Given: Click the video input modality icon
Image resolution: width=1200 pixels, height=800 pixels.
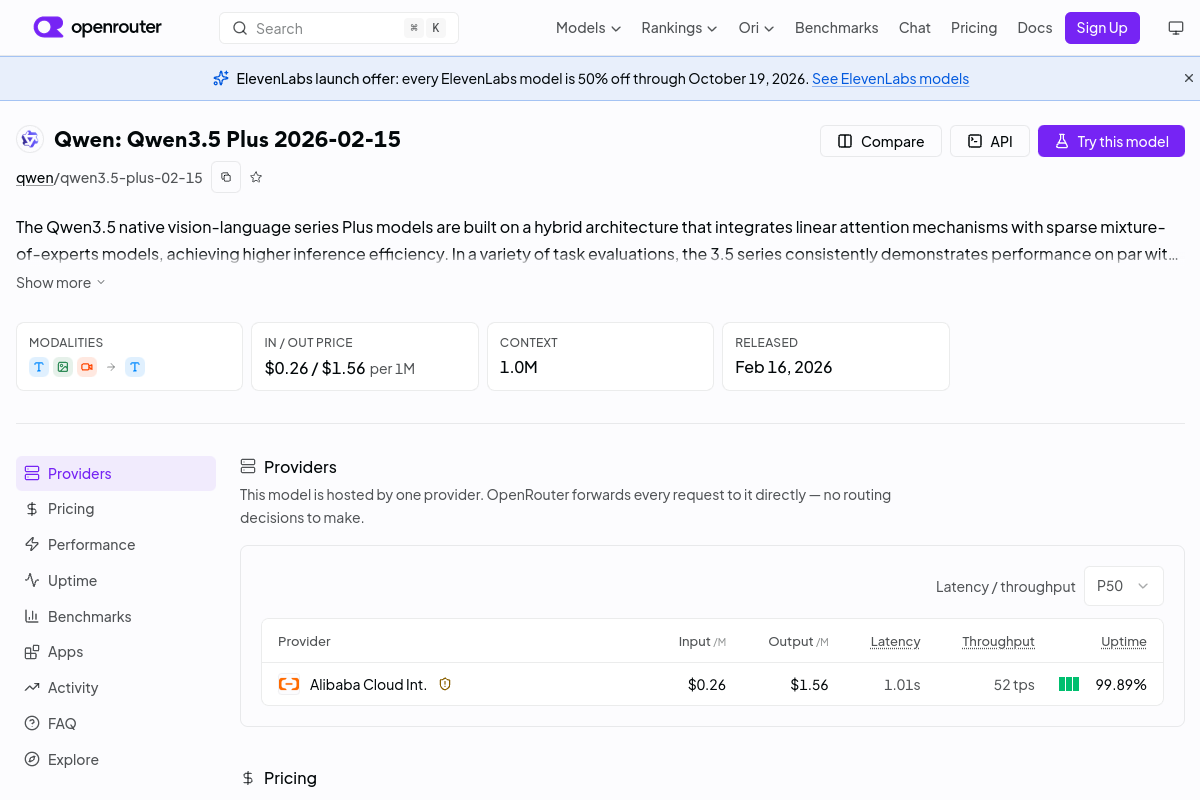Looking at the screenshot, I should tap(87, 367).
